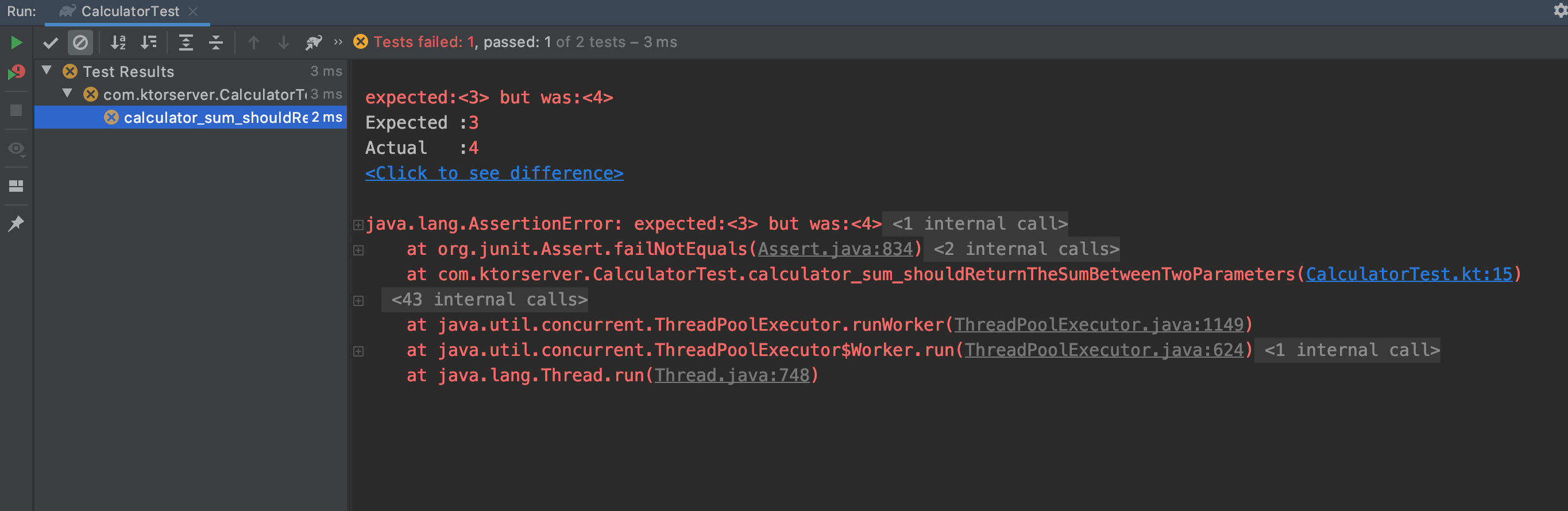Open the ThreadPoolExecutor.java:624 link
1568x511 pixels.
click(1104, 350)
